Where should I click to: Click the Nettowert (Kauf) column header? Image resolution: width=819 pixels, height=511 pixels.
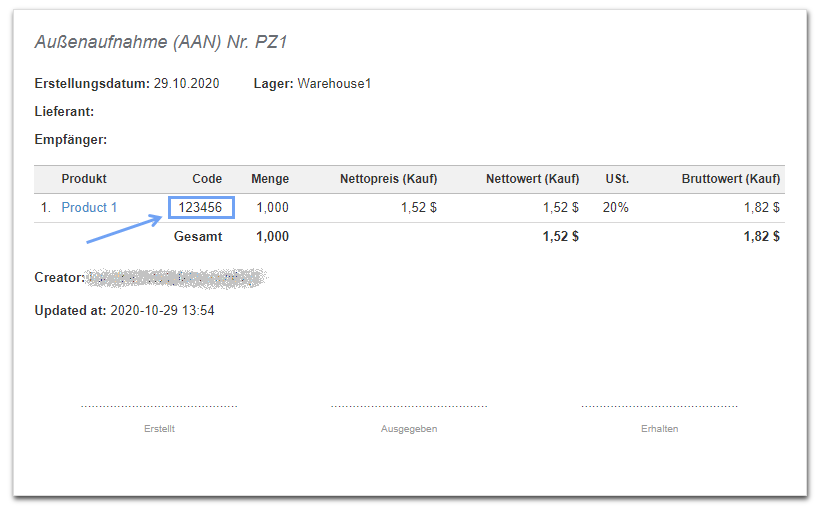click(533, 179)
